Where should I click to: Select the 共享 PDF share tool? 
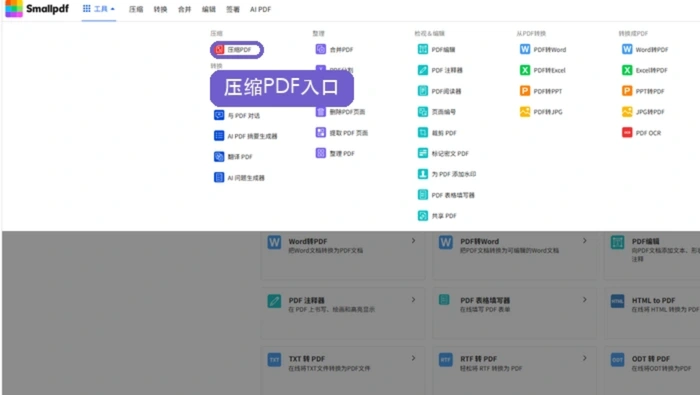437,216
